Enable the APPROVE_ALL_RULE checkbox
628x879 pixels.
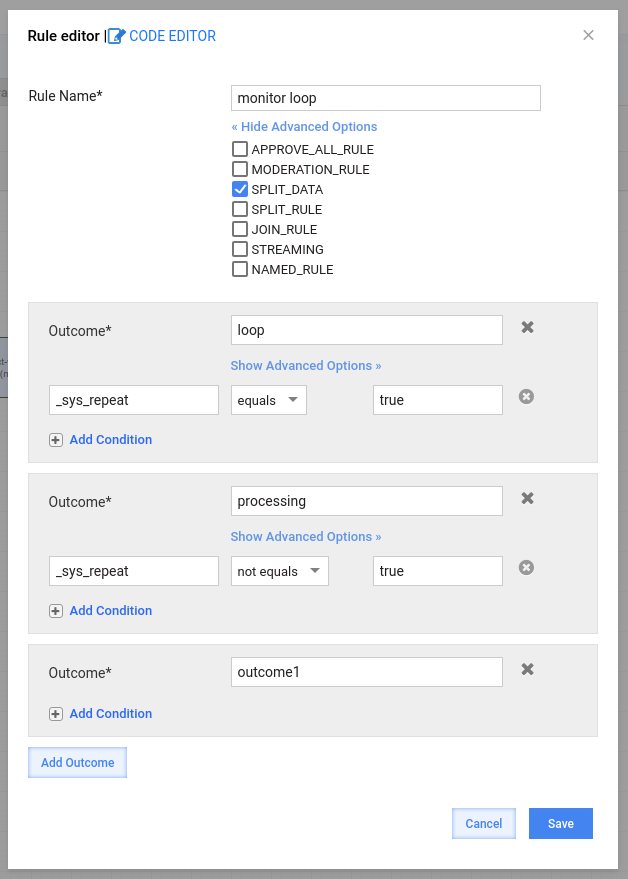click(240, 149)
